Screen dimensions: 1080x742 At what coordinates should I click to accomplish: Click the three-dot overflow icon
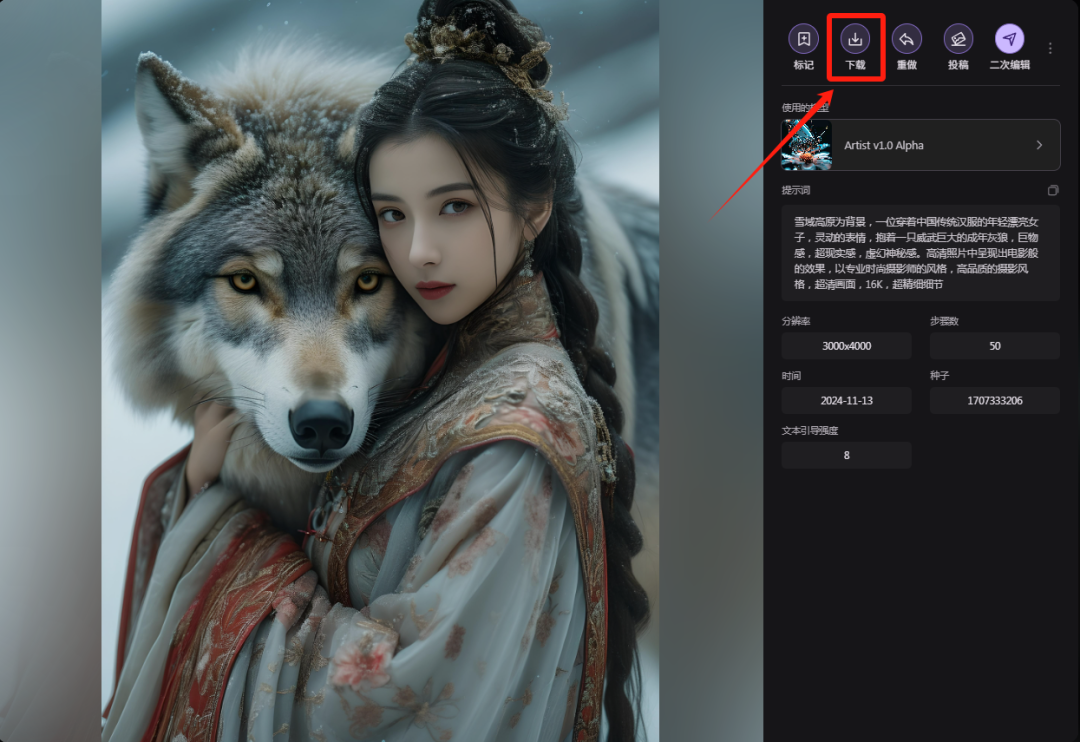point(1050,47)
